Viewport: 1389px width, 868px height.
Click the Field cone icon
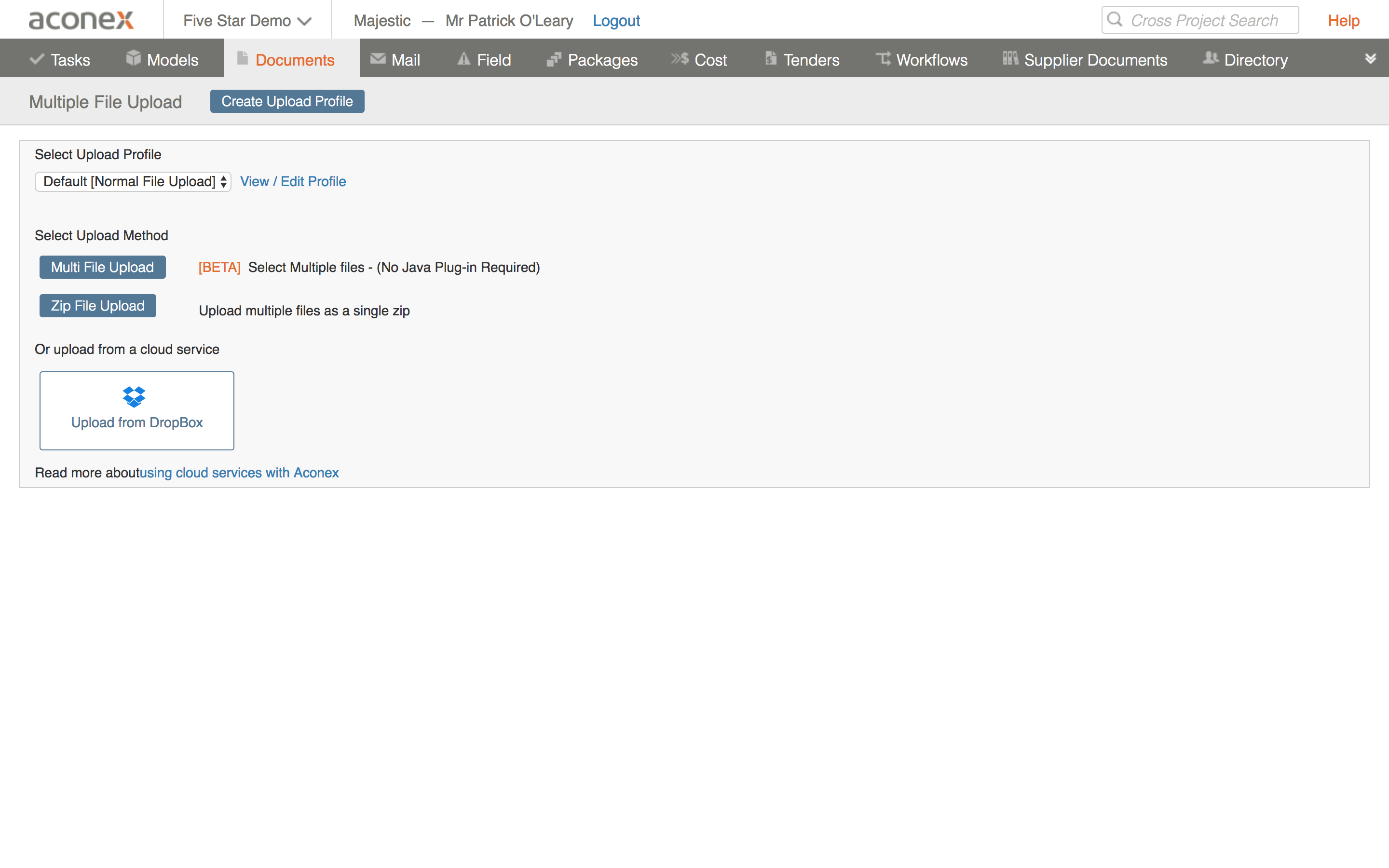tap(464, 58)
